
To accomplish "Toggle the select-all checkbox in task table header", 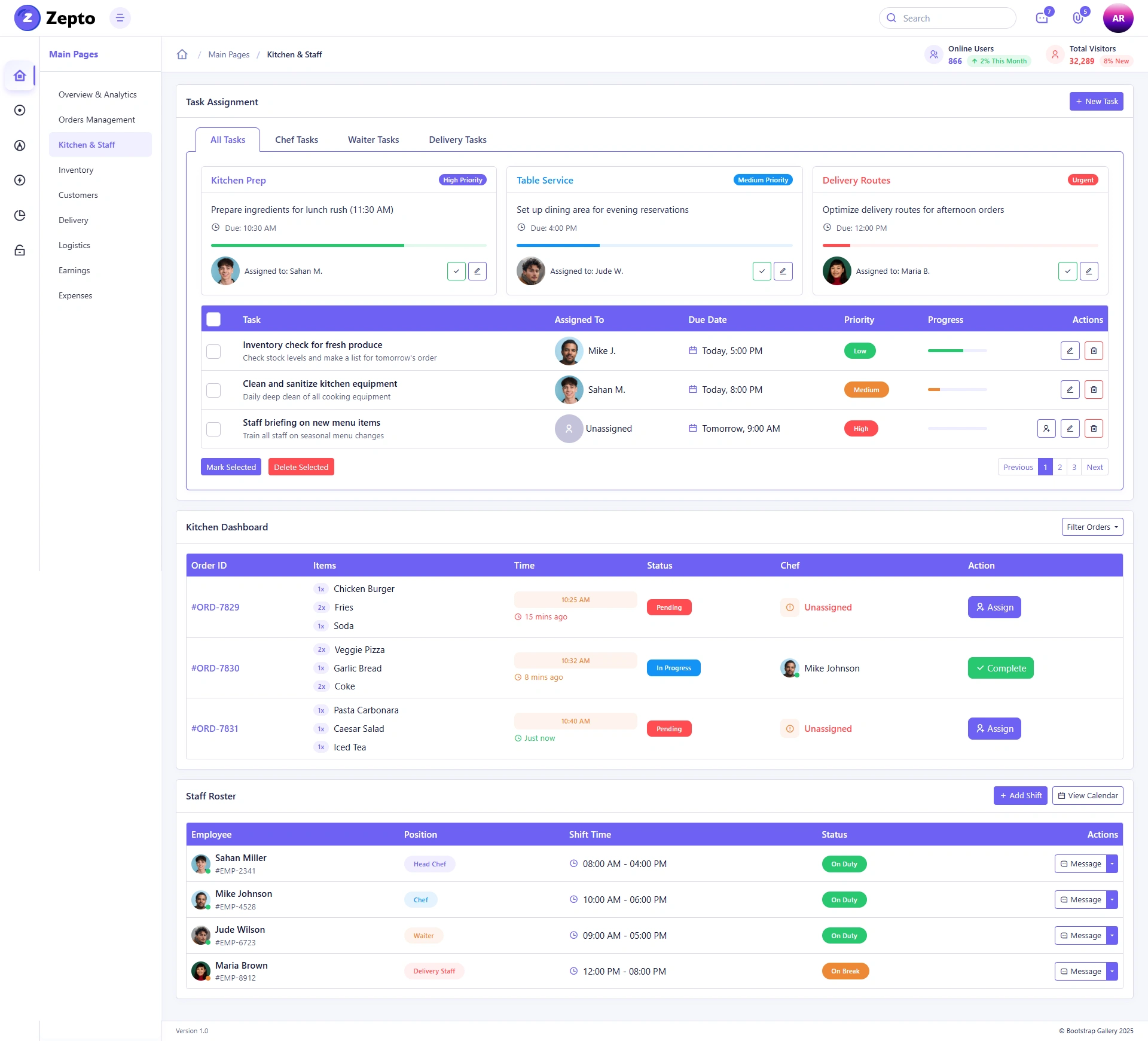I will (x=213, y=319).
